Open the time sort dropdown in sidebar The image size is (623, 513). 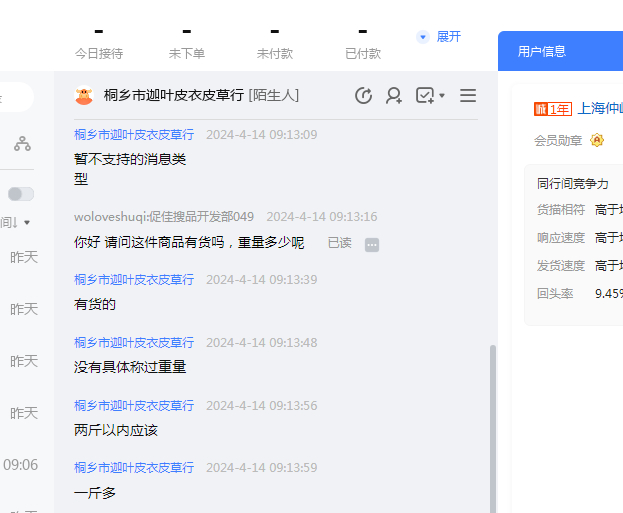(16, 222)
